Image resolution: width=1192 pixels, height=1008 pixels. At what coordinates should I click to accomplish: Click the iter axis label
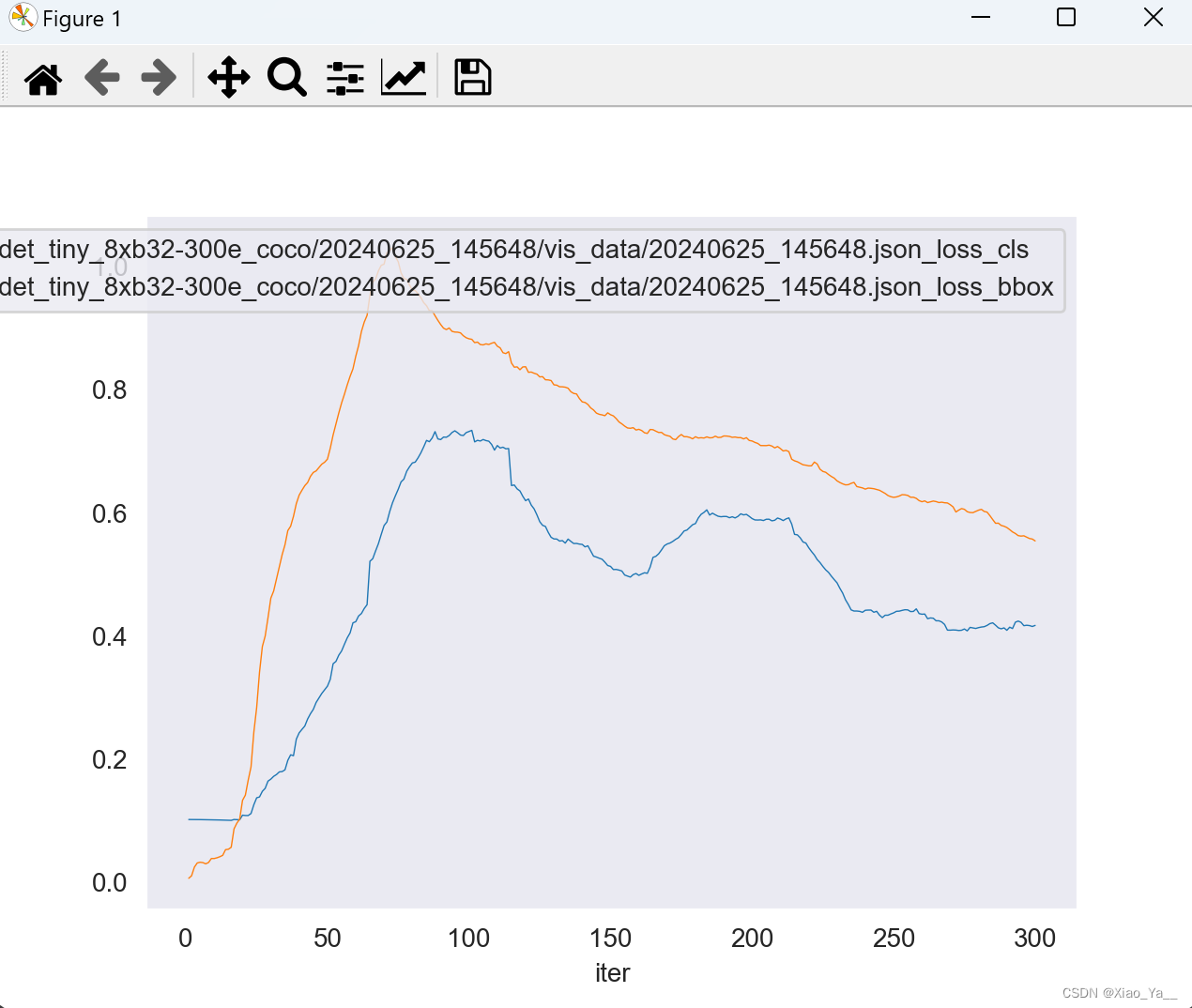612,973
